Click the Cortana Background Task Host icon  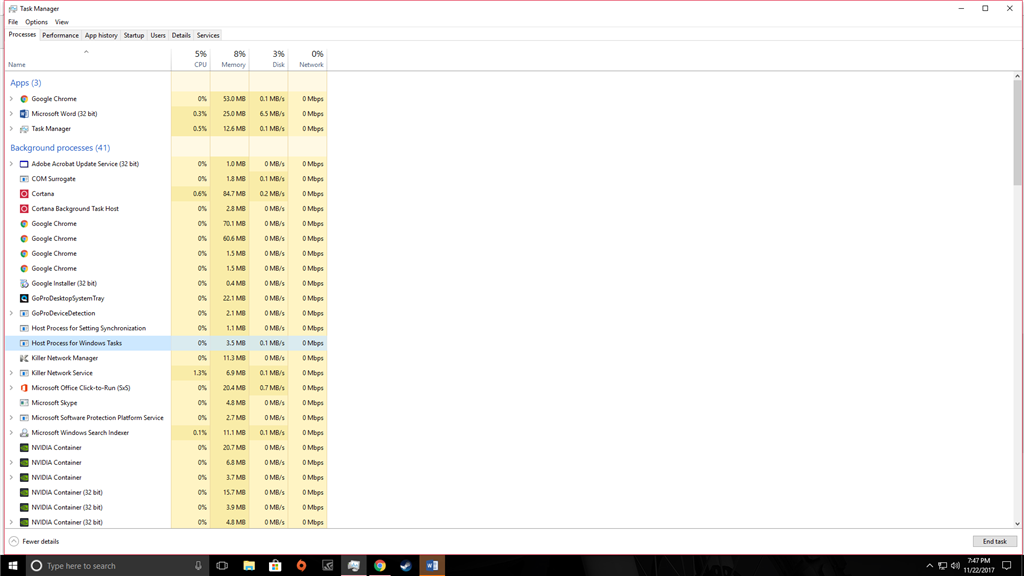[24, 209]
